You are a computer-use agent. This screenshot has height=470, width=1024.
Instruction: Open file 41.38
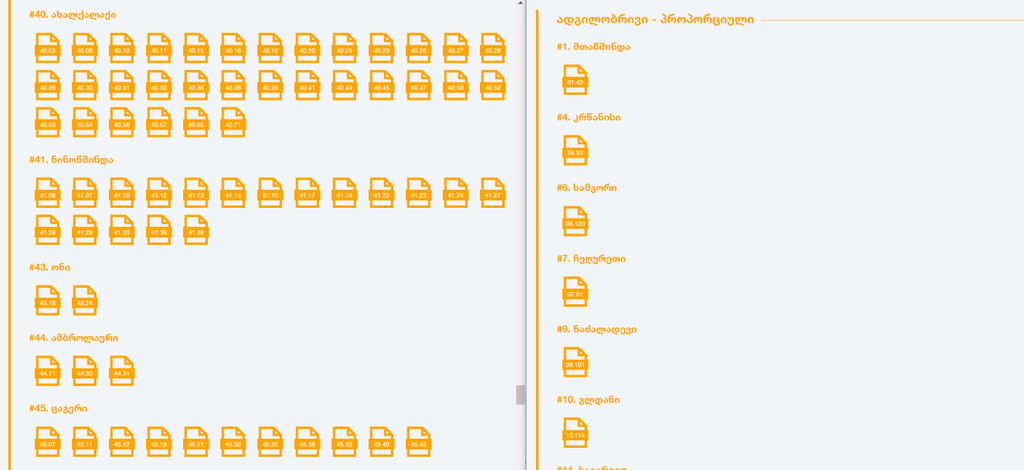[x=197, y=230]
